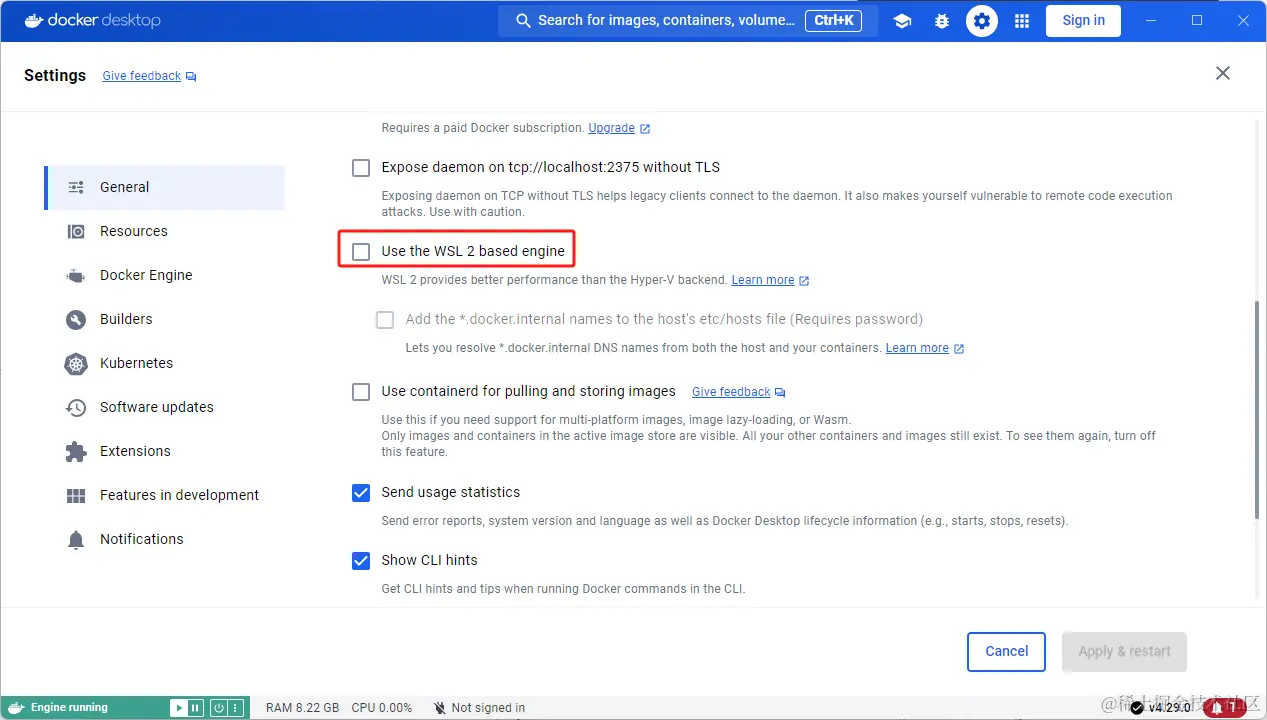Open the three-dot menu in status bar

pos(235,708)
